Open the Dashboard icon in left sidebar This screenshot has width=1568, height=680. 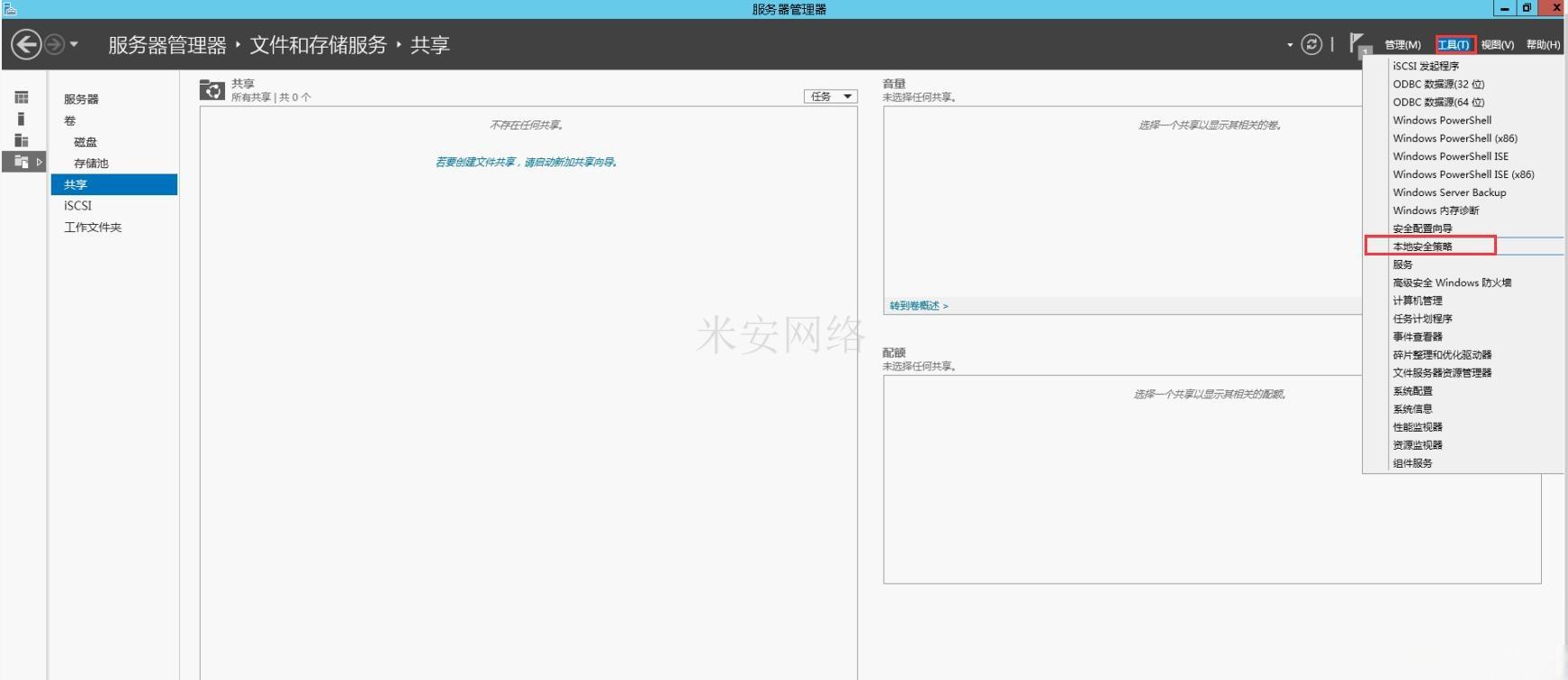[x=22, y=97]
